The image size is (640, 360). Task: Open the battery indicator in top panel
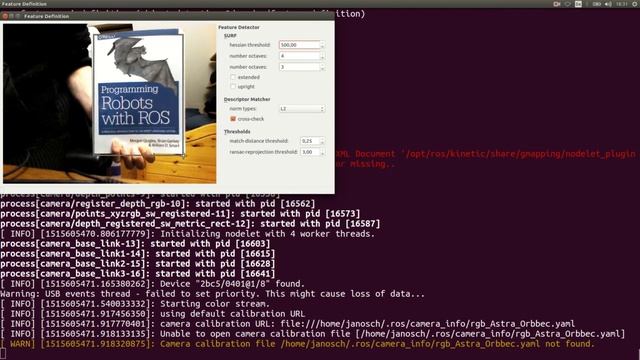(596, 4)
